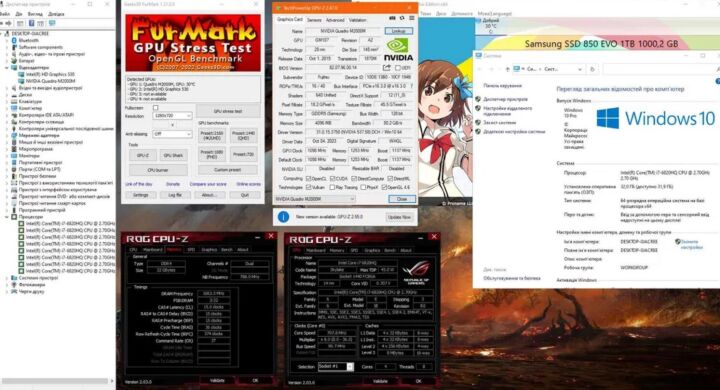720x390 pixels.
Task: Expand Bluetooth node in Device Manager
Action: pyautogui.click(x=7, y=40)
